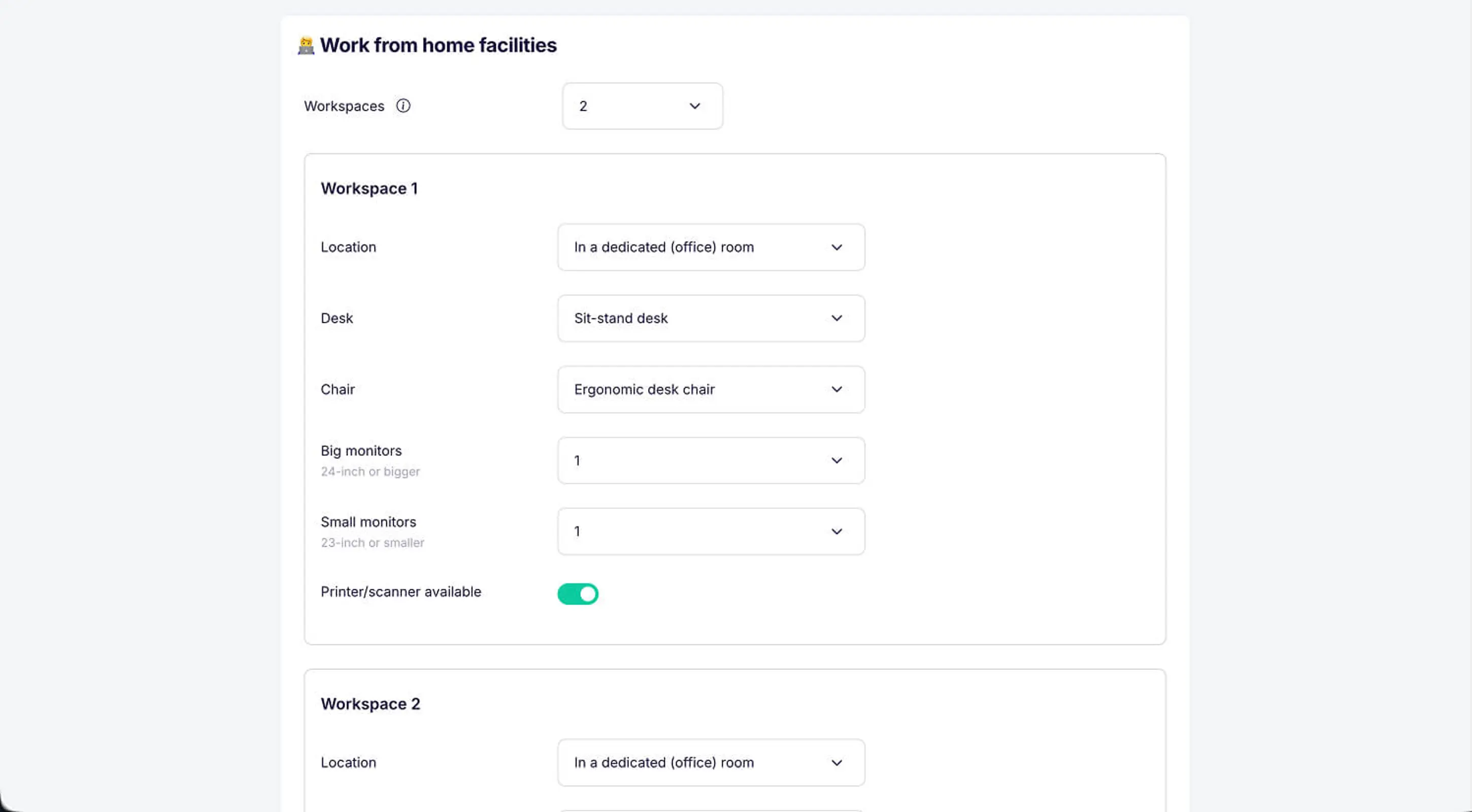Viewport: 1472px width, 812px height.
Task: Click the Workspace 2 section heading
Action: pyautogui.click(x=371, y=704)
